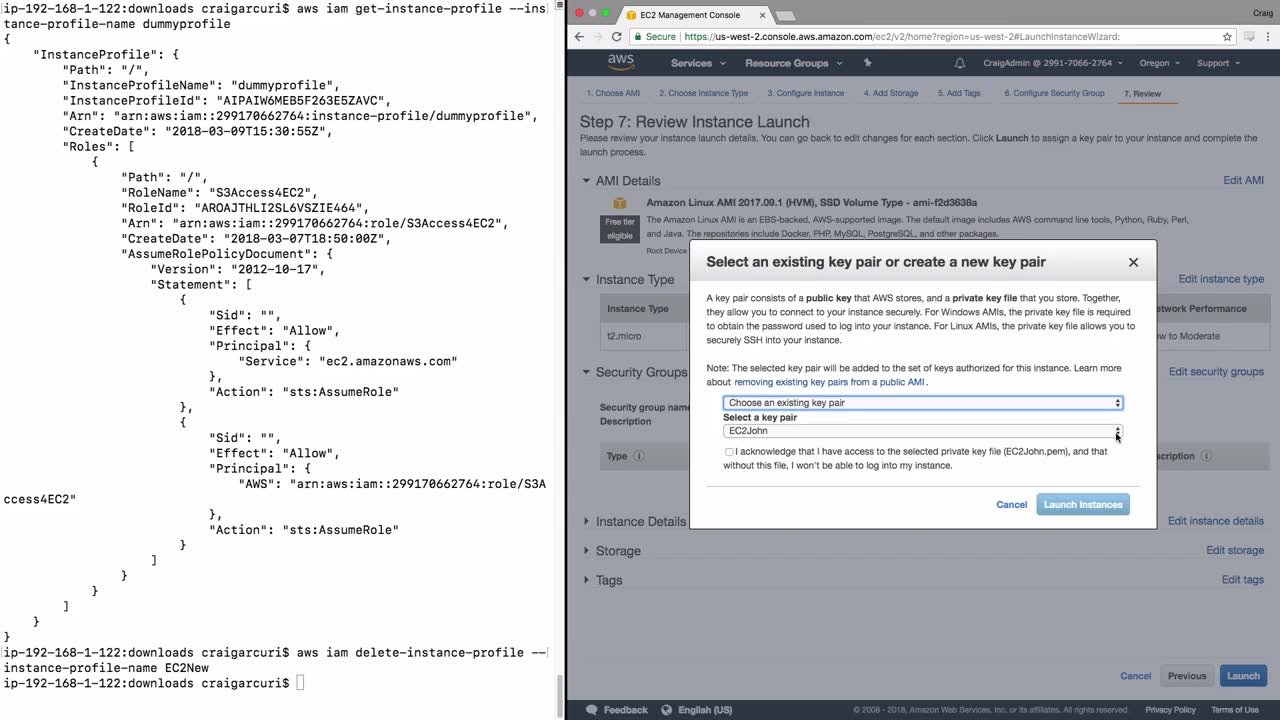Click the pin shortcuts icon in AWS navbar
Viewport: 1280px width, 720px height.
click(867, 63)
